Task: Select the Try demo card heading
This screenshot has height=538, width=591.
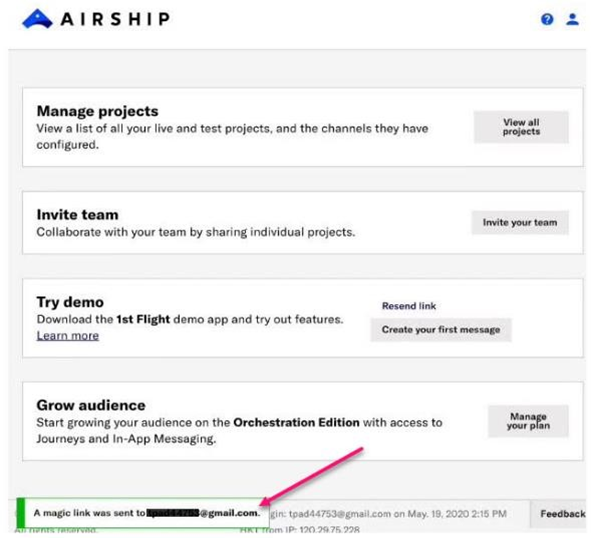Action: click(70, 302)
